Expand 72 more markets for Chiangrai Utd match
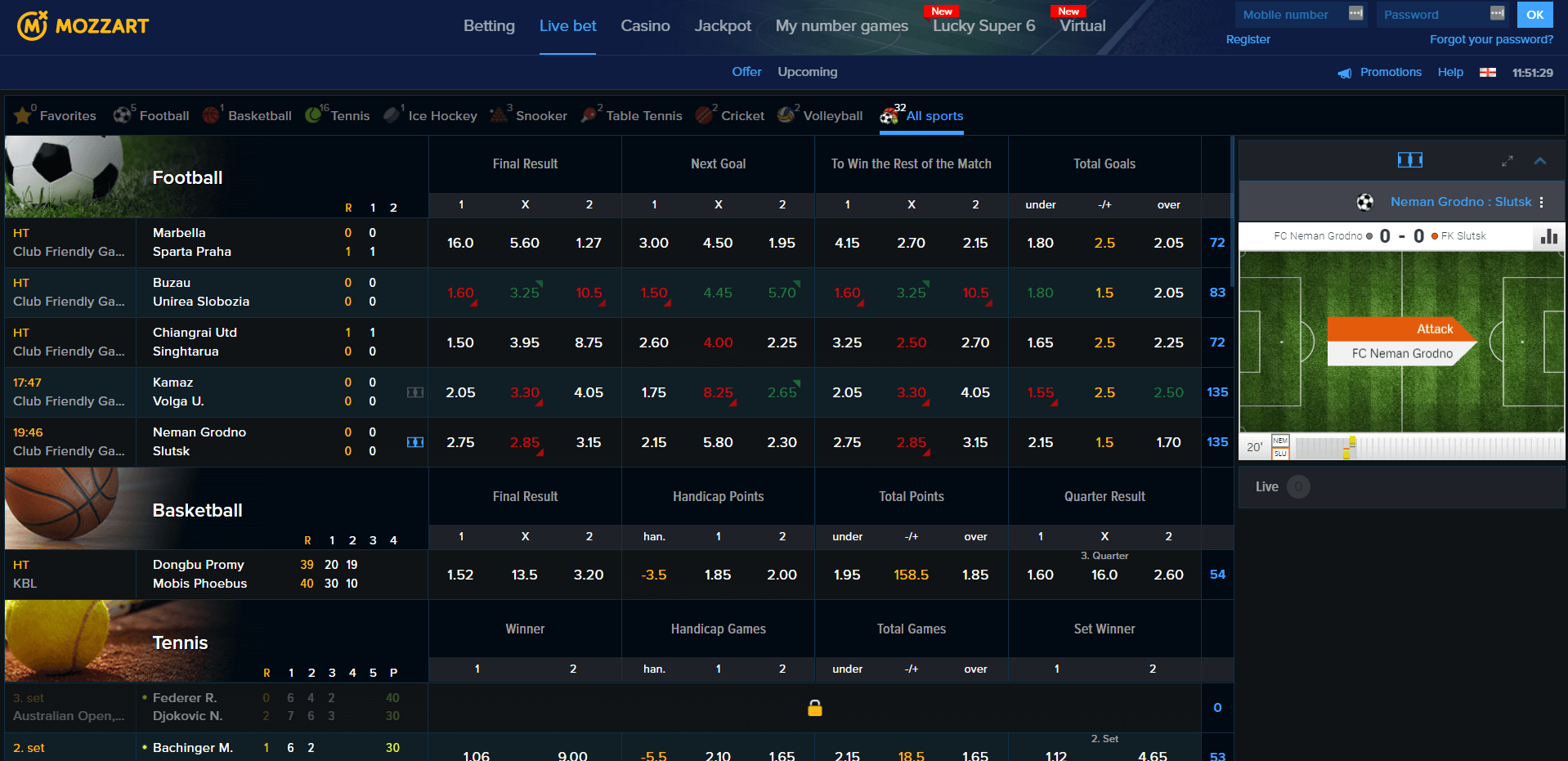This screenshot has width=1568, height=761. pyautogui.click(x=1217, y=342)
